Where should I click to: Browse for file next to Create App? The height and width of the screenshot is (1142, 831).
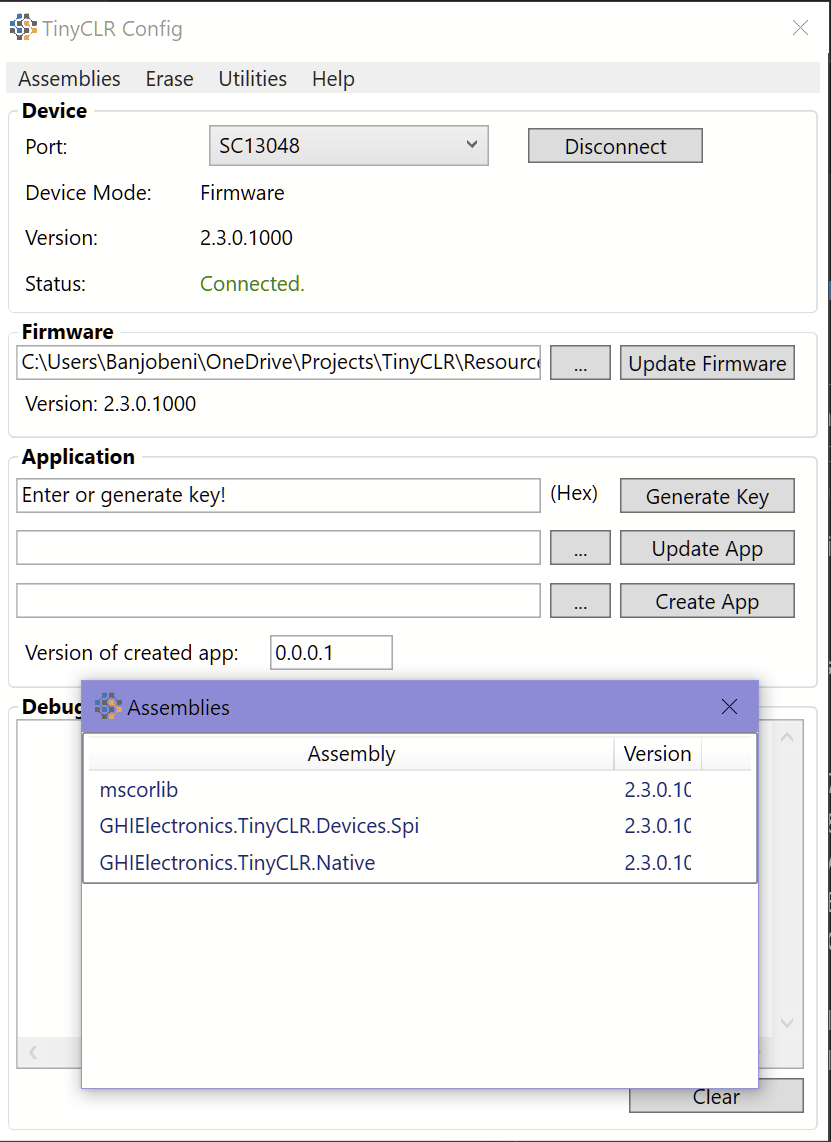(580, 601)
